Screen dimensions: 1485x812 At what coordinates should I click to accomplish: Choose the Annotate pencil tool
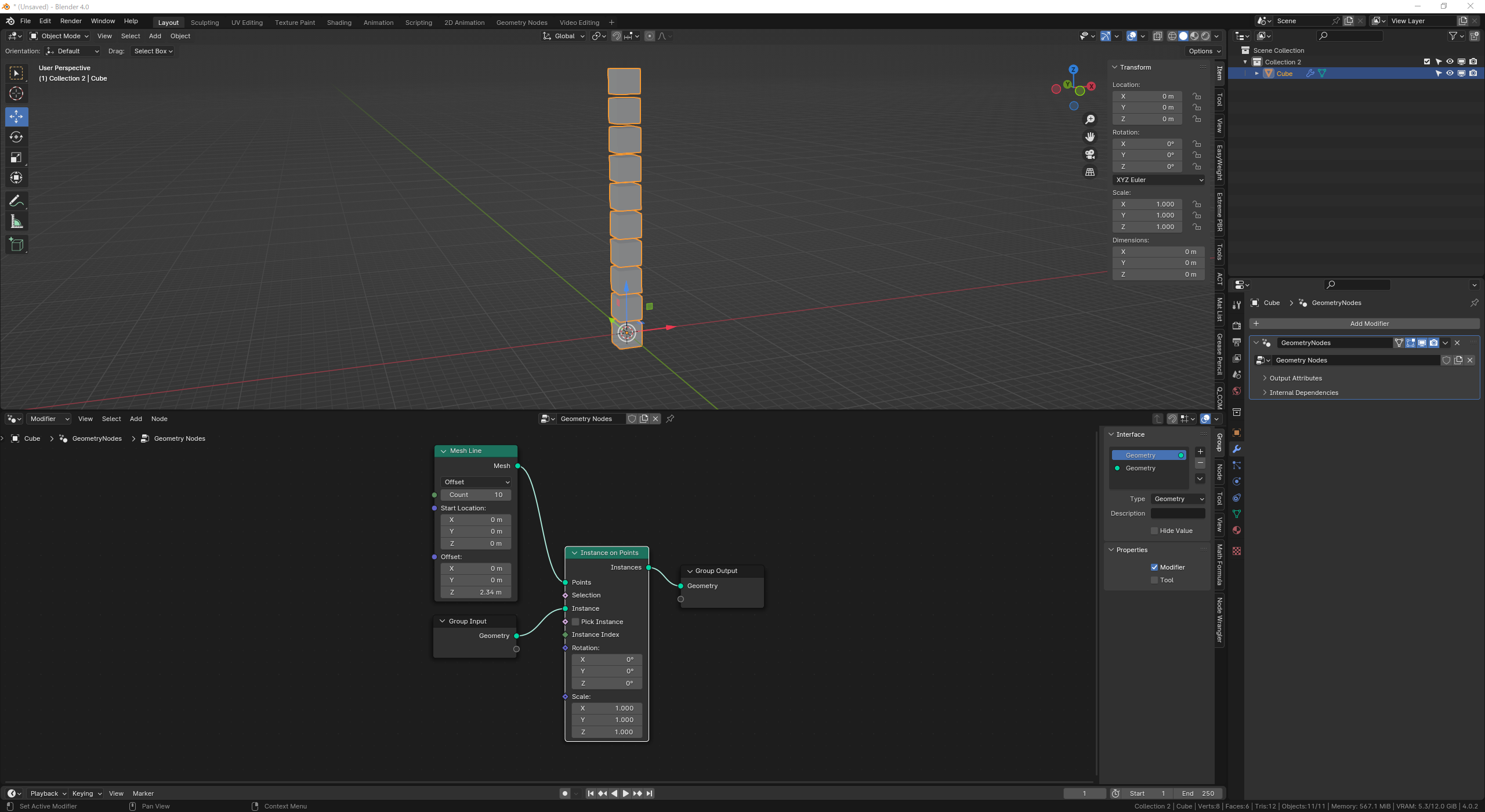(x=16, y=201)
